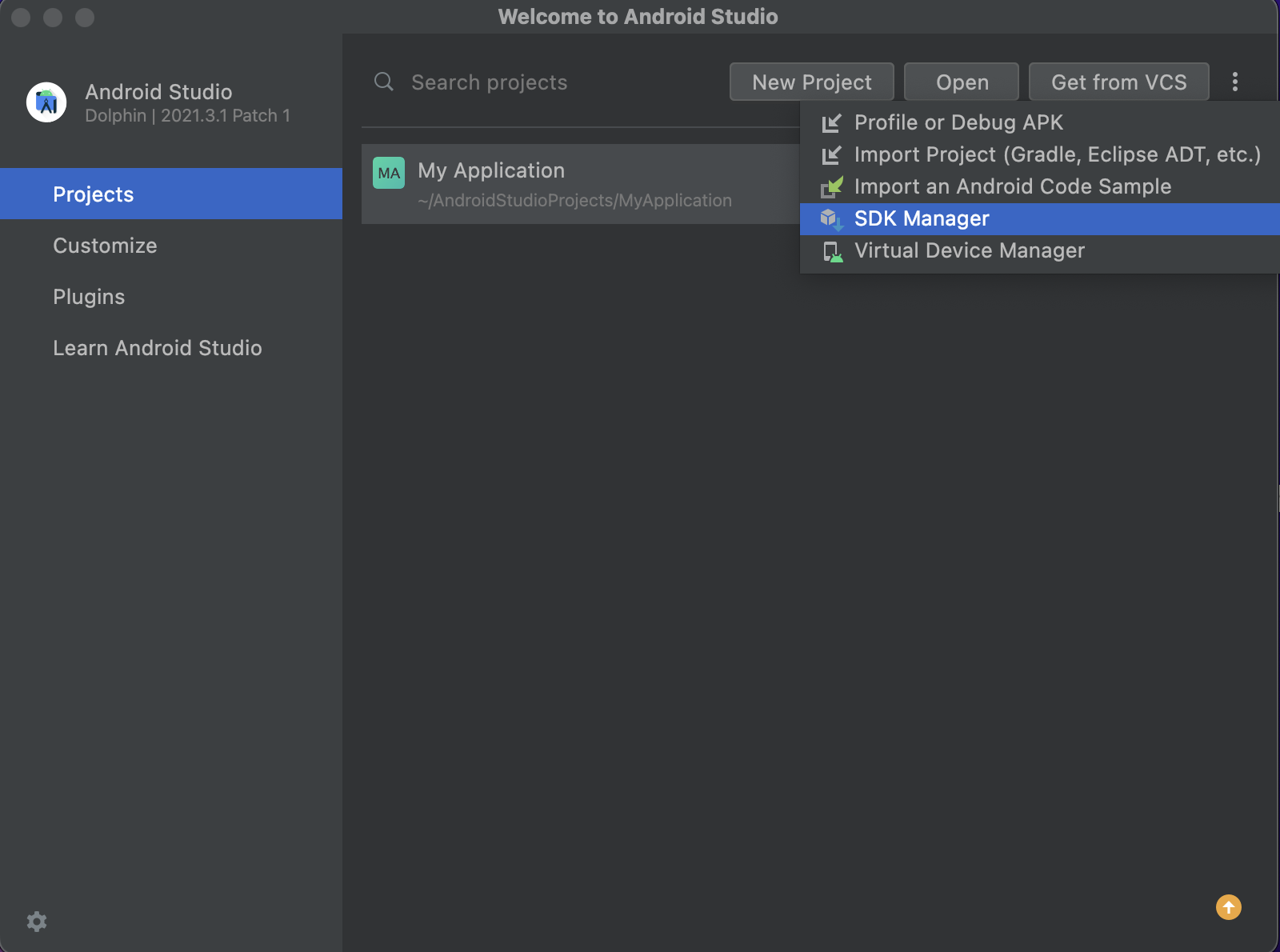Viewport: 1280px width, 952px height.
Task: Click the New Project button
Action: 812,82
